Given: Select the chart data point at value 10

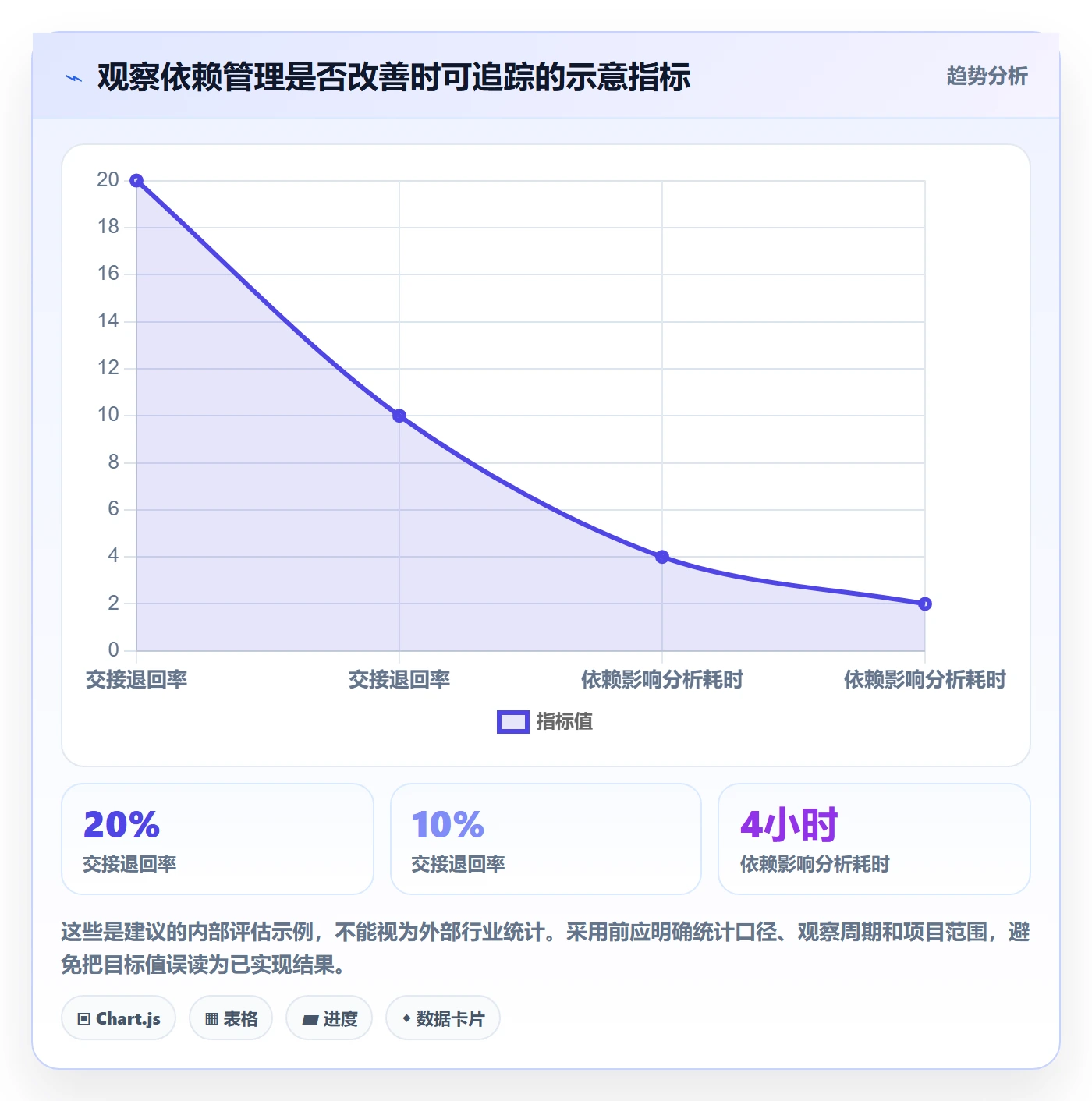Looking at the screenshot, I should pos(399,416).
